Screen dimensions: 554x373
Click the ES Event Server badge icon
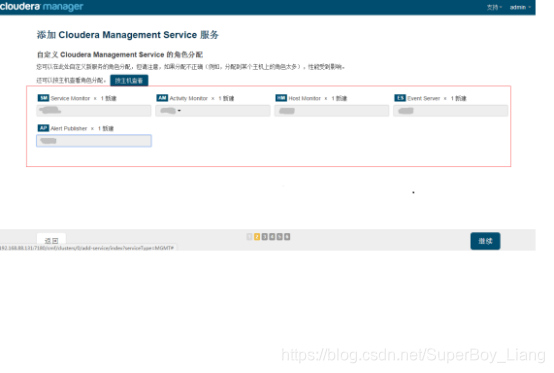click(x=400, y=98)
